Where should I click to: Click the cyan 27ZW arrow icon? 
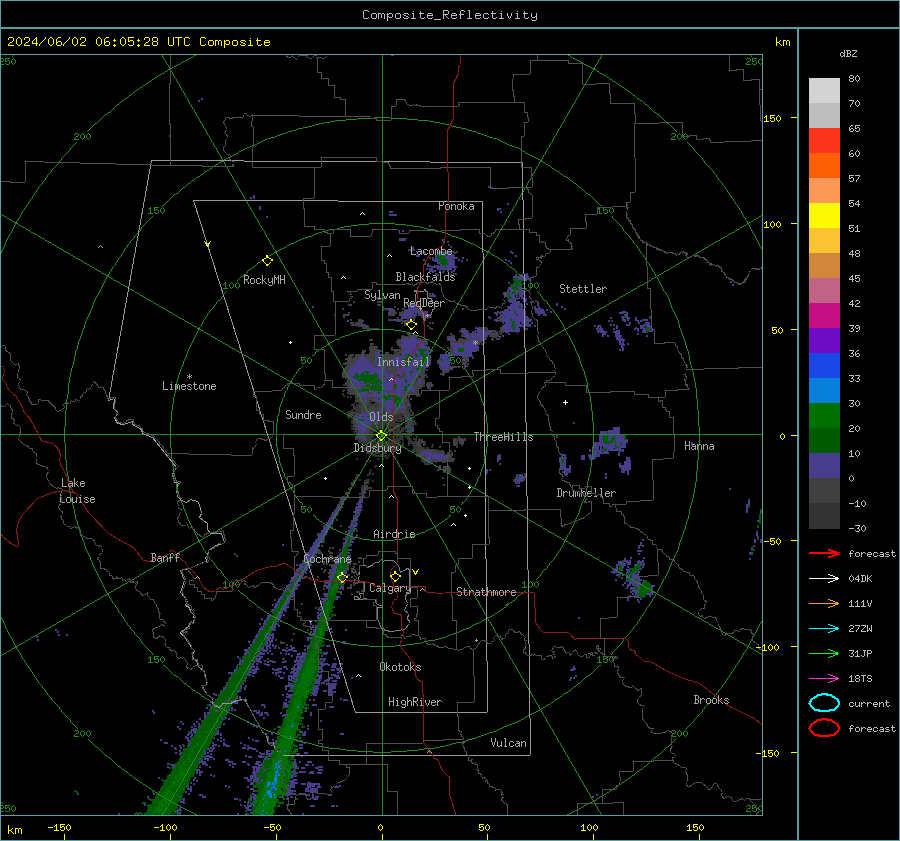824,629
